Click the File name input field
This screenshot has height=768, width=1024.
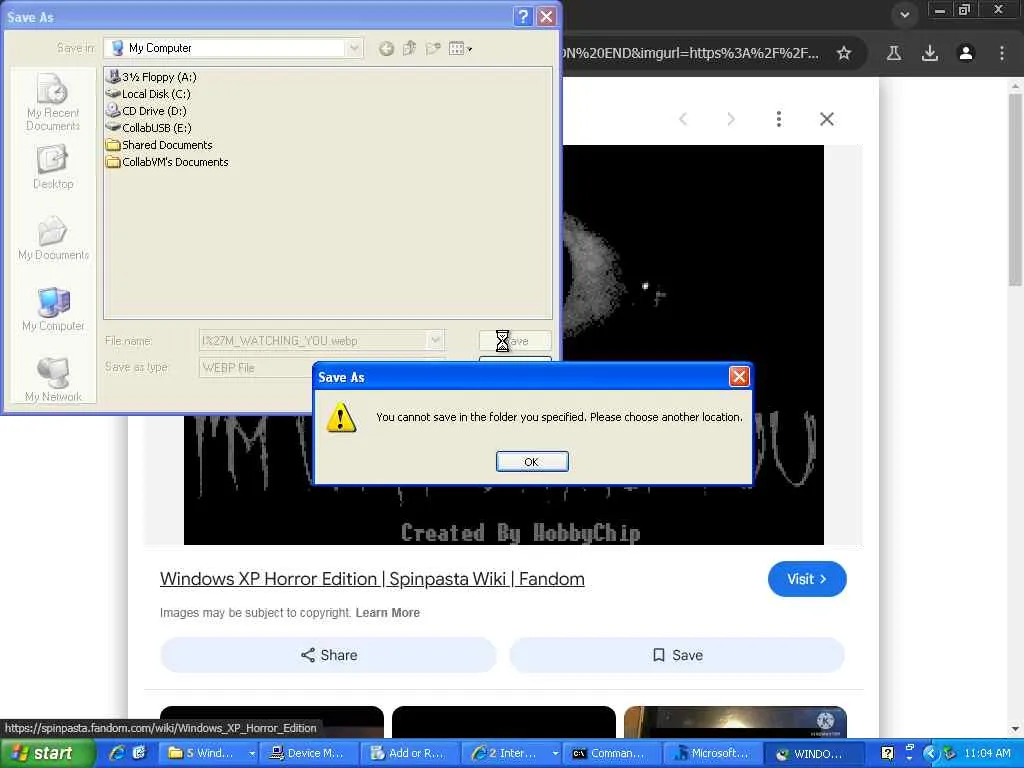[x=313, y=340]
